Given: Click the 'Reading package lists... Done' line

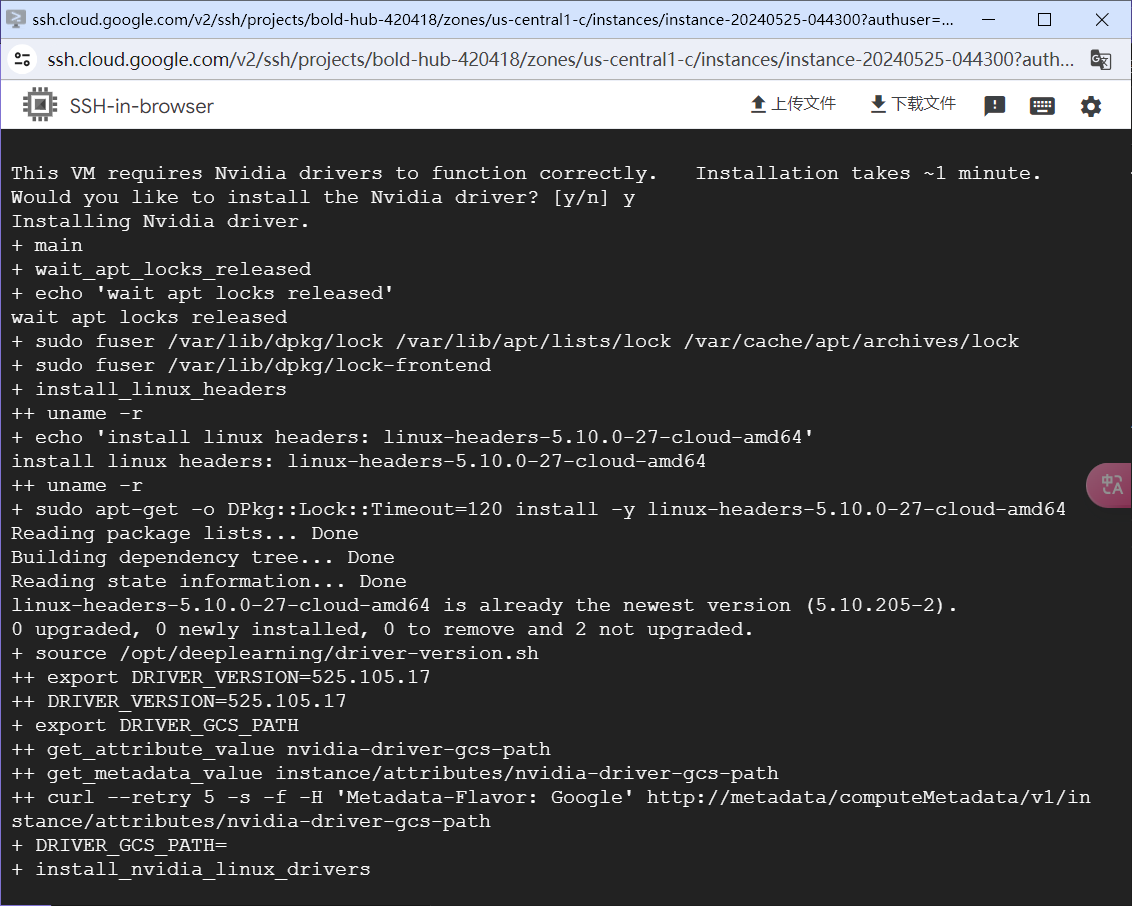Looking at the screenshot, I should 185,533.
